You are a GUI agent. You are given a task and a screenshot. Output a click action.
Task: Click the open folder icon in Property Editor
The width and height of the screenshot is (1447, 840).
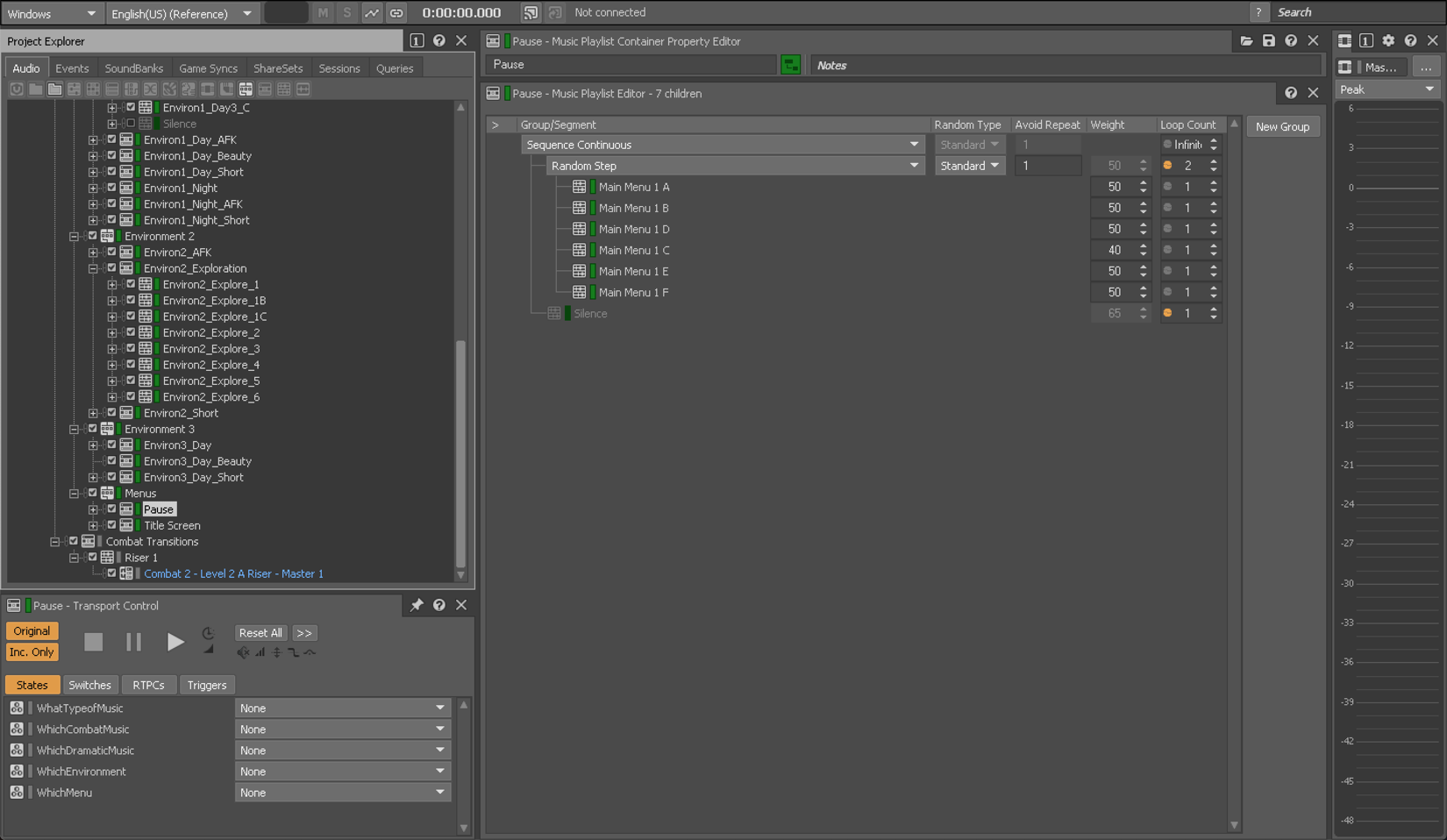(x=1246, y=40)
